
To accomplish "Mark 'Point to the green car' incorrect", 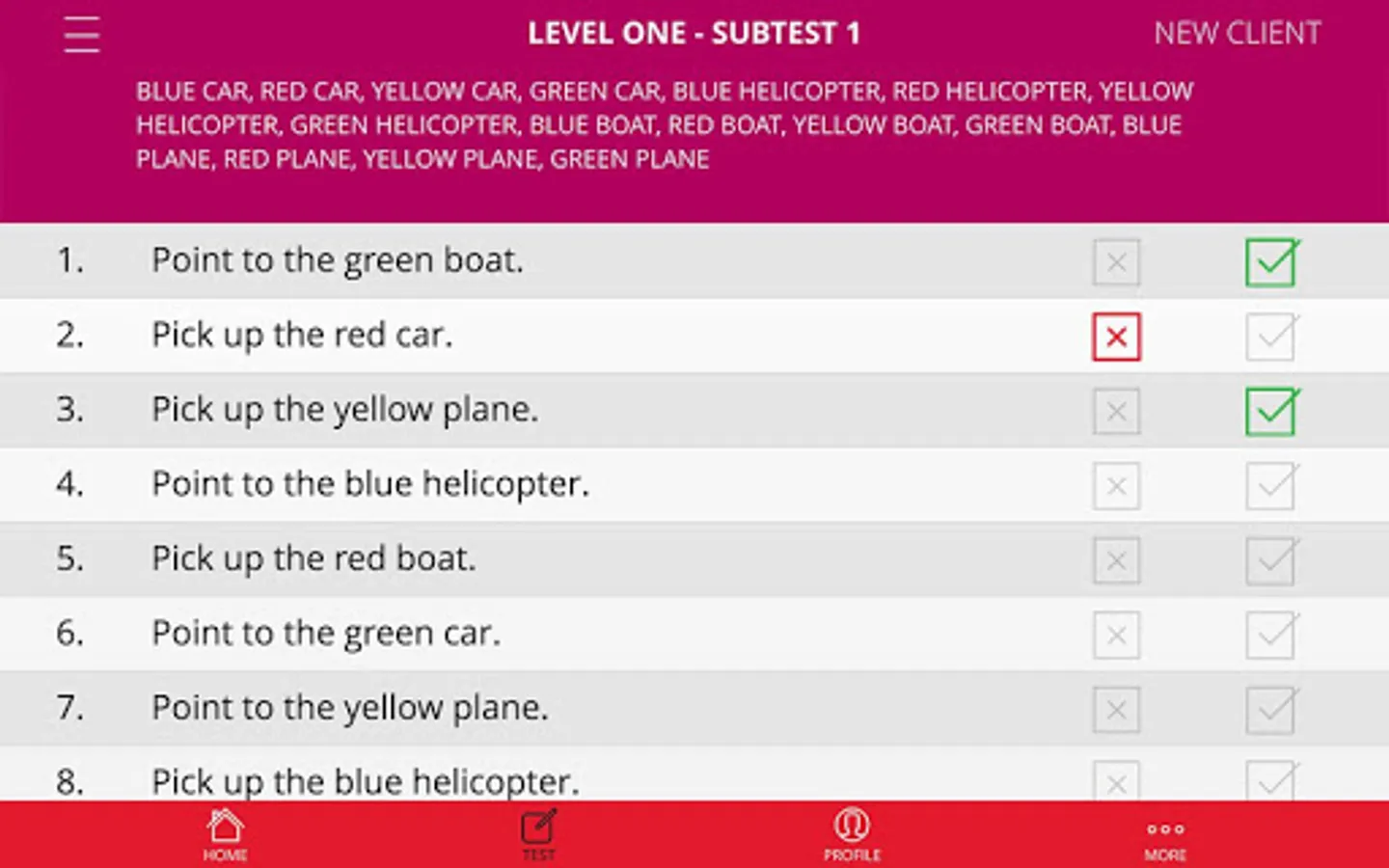I will (1116, 636).
